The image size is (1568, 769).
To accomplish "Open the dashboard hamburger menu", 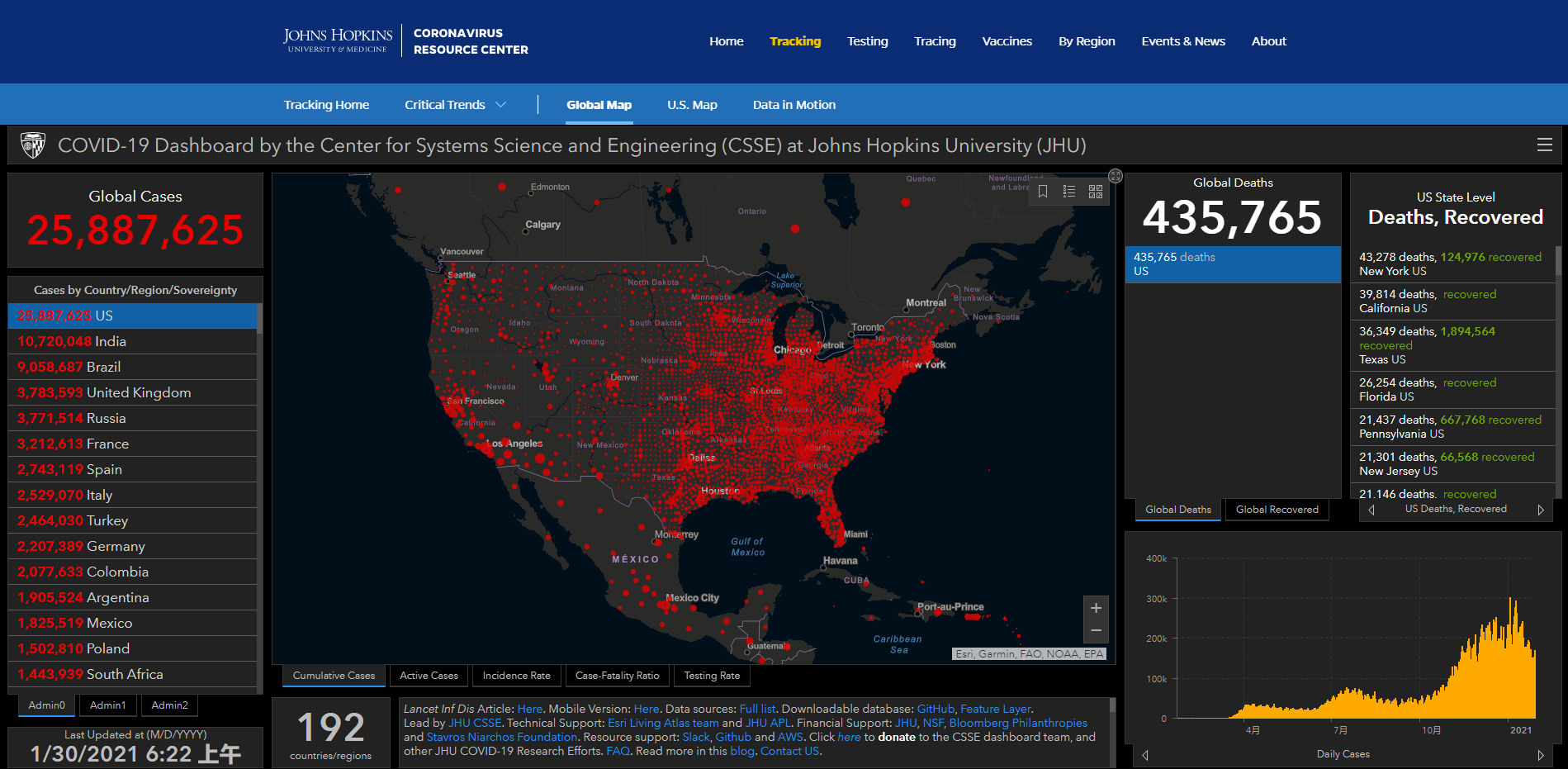I will (x=1545, y=145).
